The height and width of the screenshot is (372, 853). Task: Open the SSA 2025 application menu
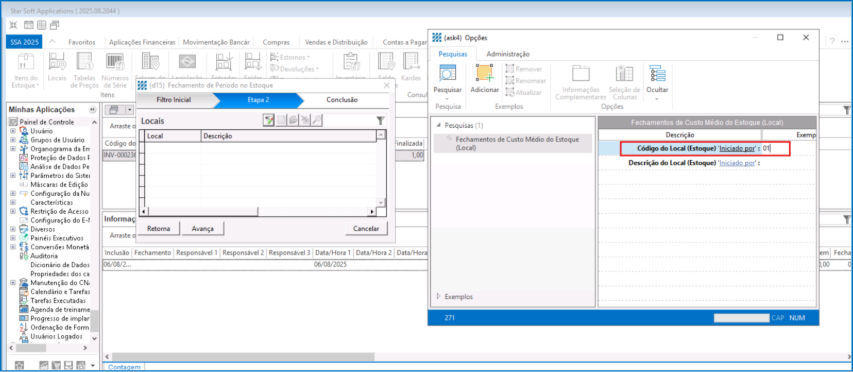[24, 42]
